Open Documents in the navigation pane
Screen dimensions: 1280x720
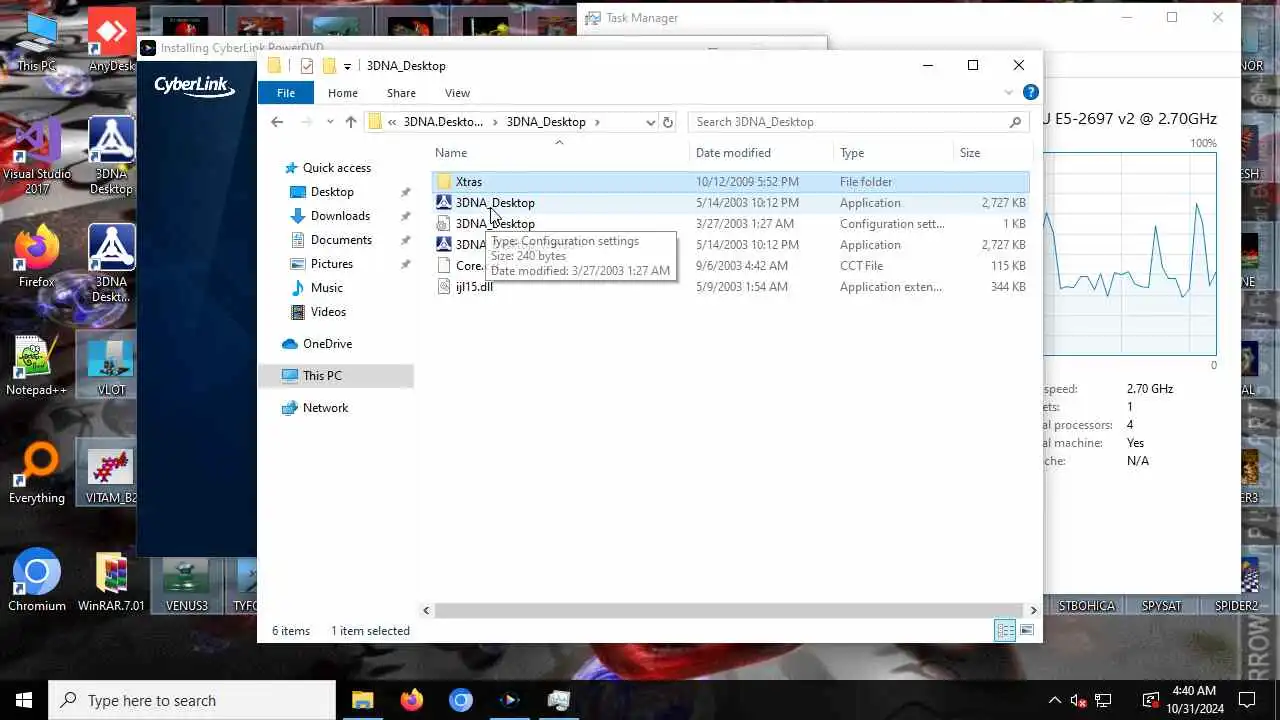point(341,240)
